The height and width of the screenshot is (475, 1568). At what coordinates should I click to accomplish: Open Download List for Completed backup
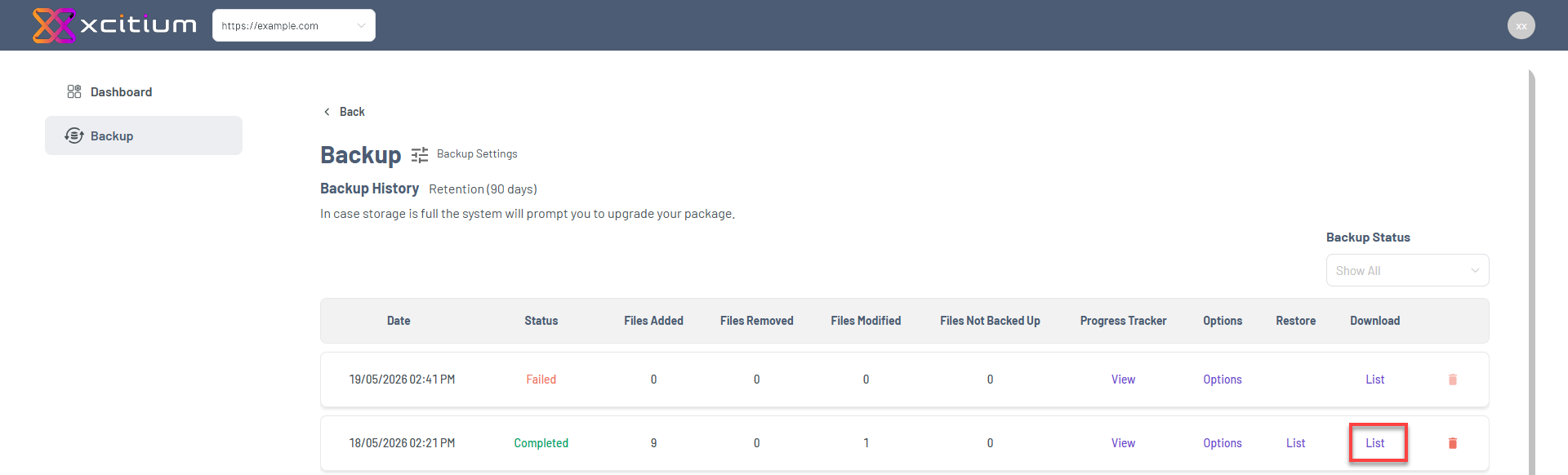coord(1374,443)
